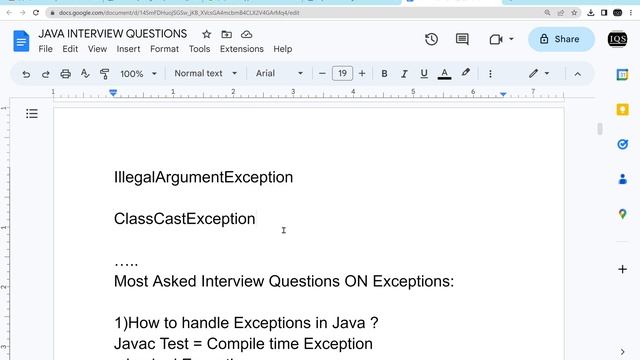Screen dimensions: 640x360
Task: Select the right indent marker on ruler
Action: pyautogui.click(x=503, y=94)
